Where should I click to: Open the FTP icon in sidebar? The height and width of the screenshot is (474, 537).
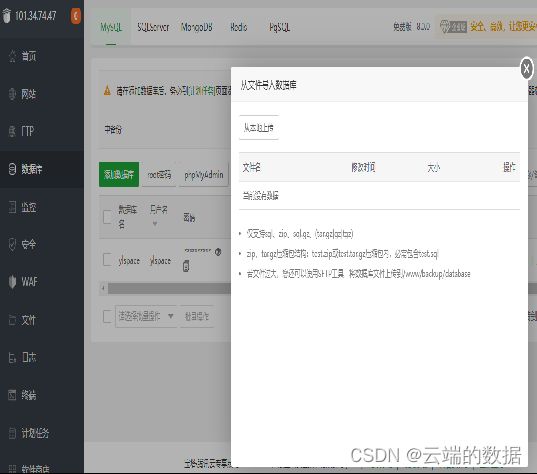12,132
